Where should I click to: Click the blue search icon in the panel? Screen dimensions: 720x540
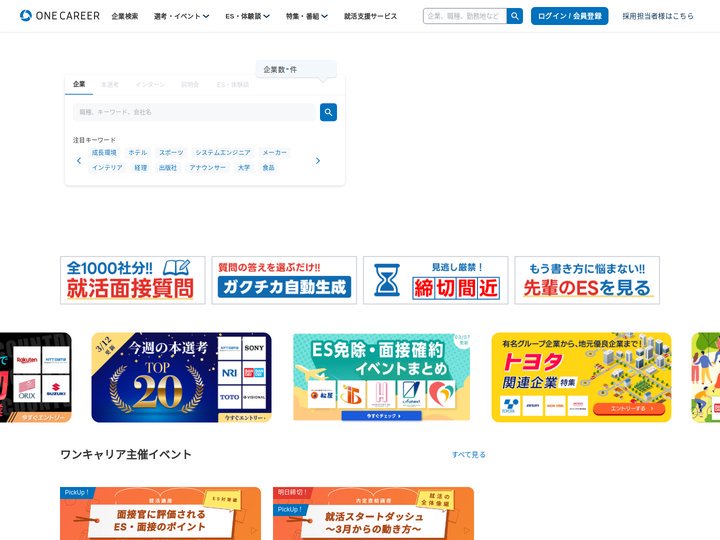328,112
